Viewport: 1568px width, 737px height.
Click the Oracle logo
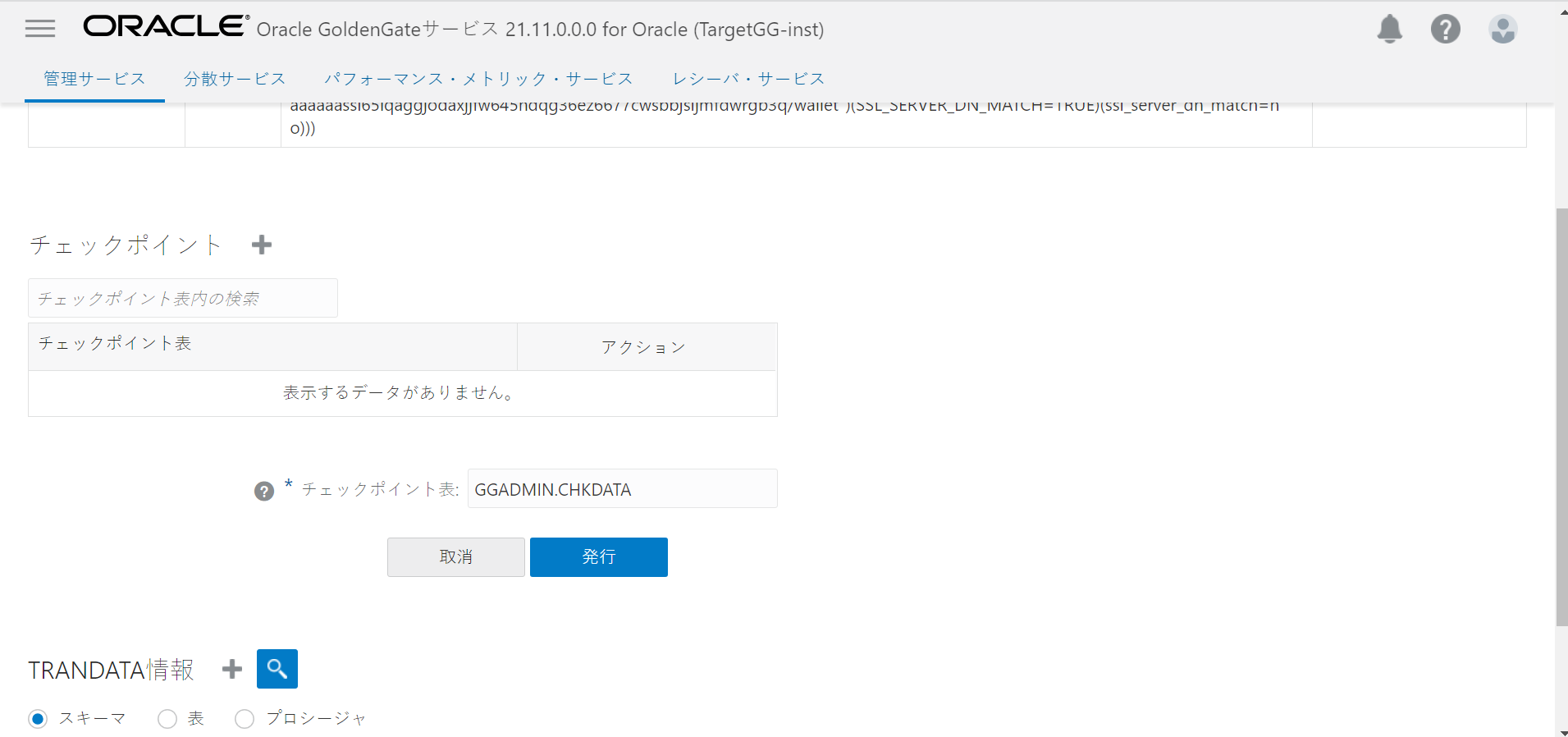click(x=166, y=26)
